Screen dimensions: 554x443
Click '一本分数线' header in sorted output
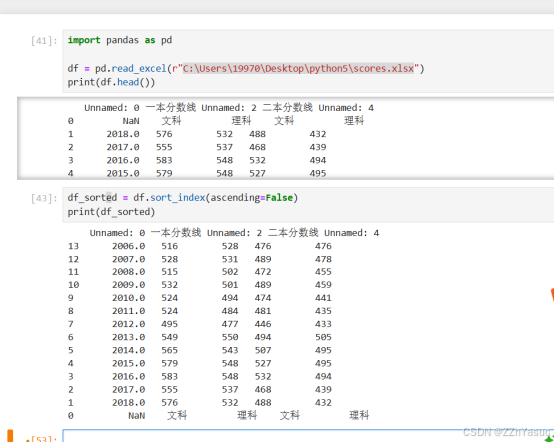176,233
